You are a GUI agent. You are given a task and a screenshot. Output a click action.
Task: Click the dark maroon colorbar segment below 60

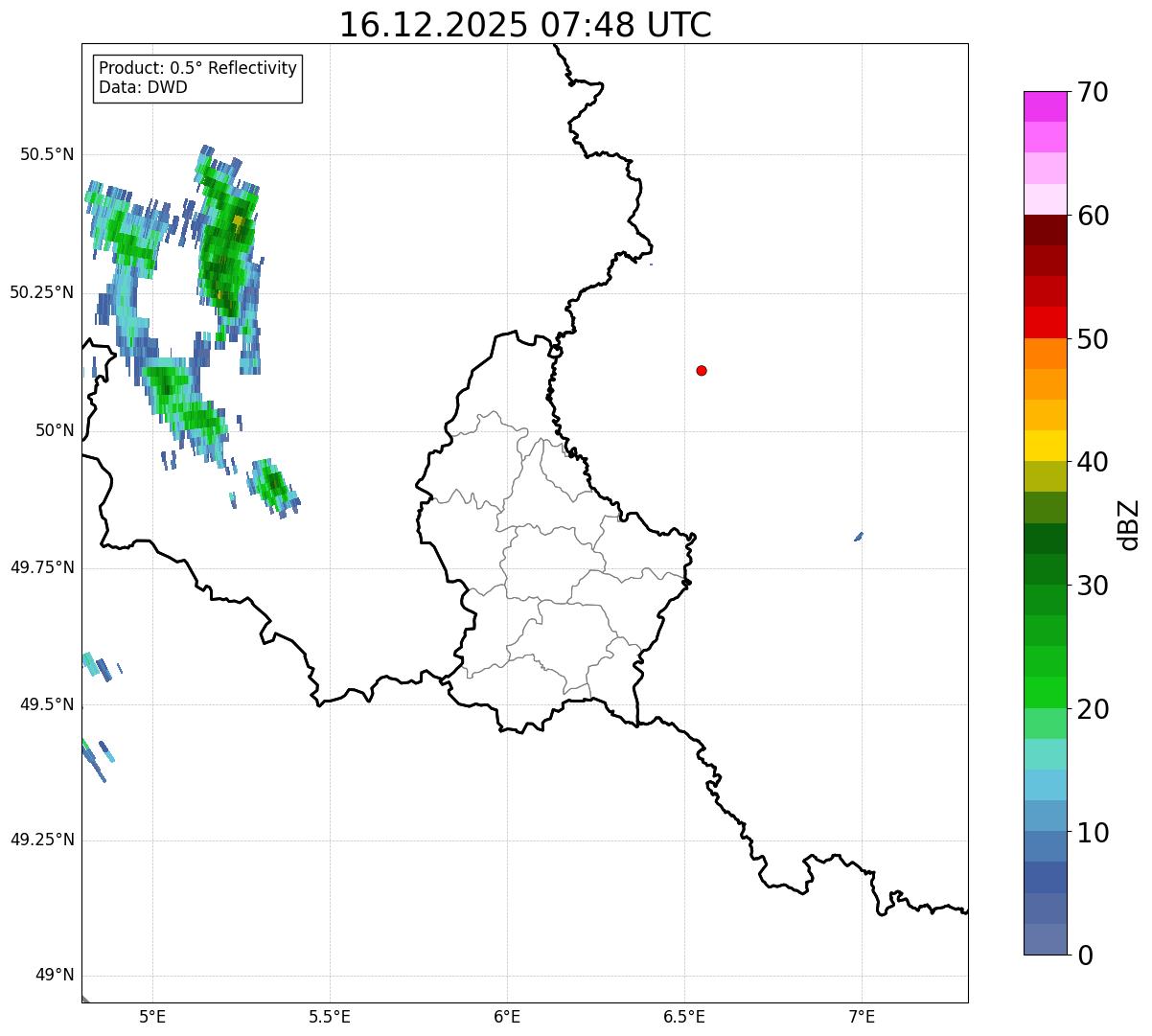pos(1045,230)
